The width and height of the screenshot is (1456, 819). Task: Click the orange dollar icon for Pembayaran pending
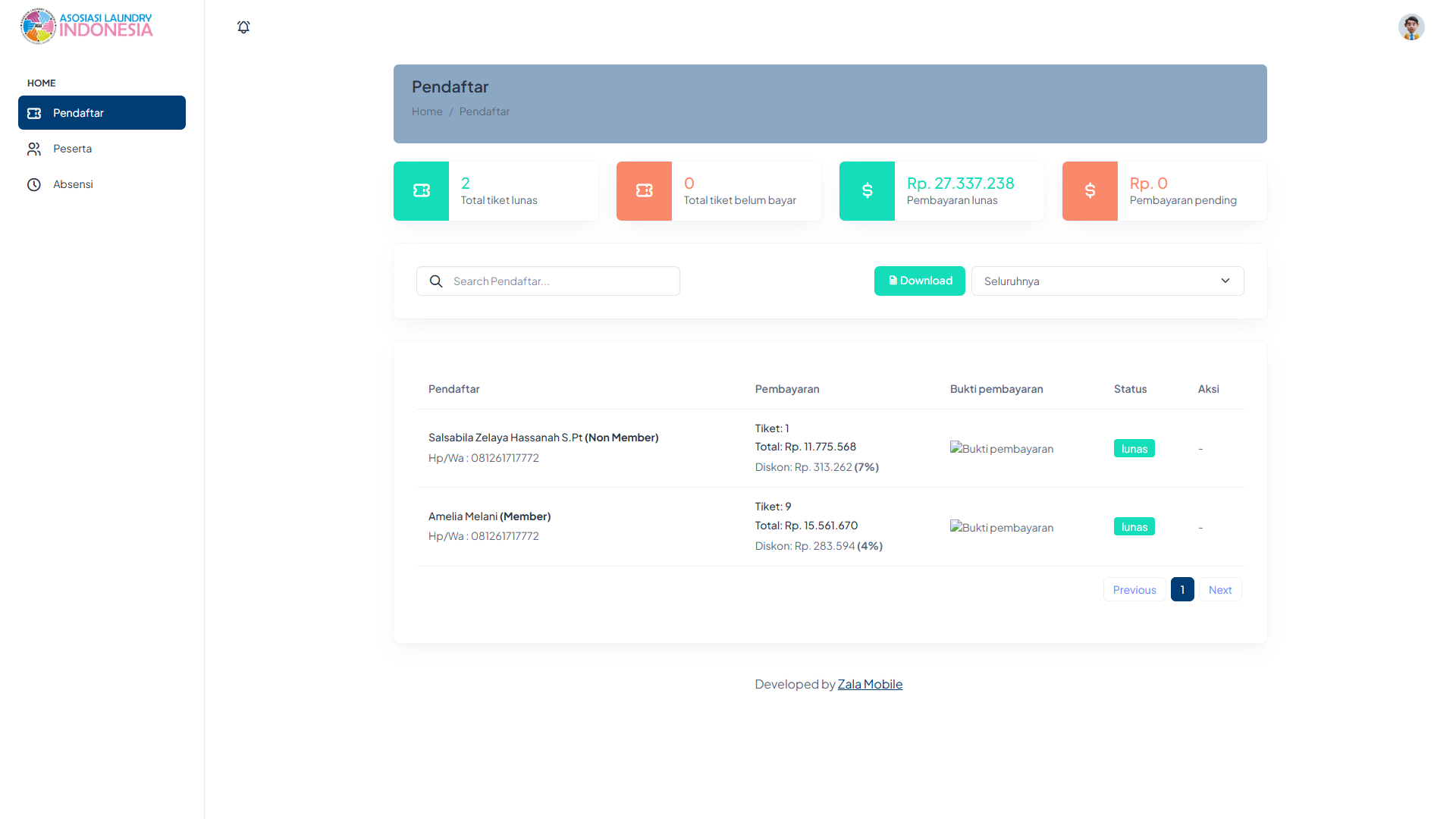[1090, 191]
